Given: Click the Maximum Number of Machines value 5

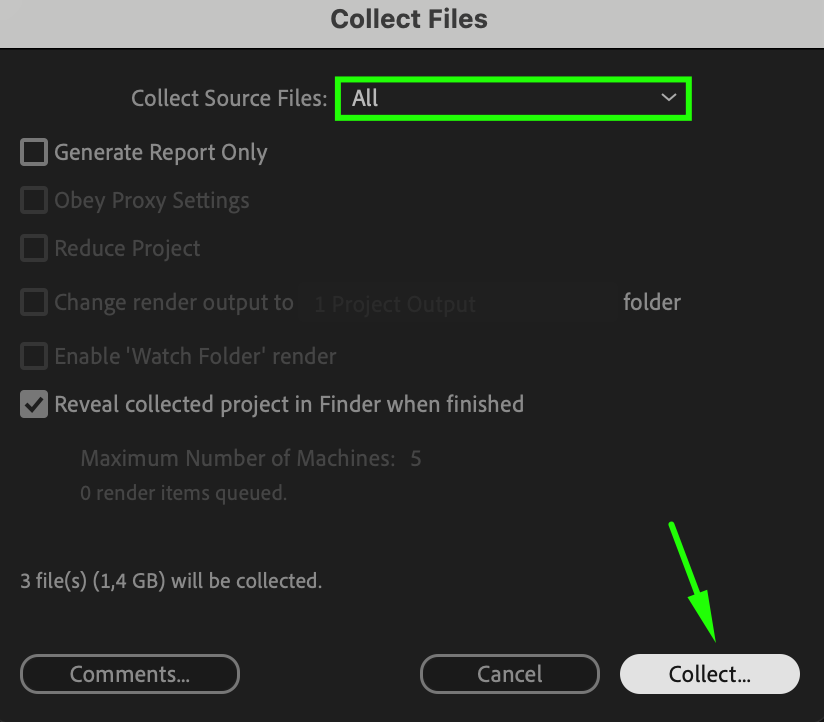Looking at the screenshot, I should point(415,459).
